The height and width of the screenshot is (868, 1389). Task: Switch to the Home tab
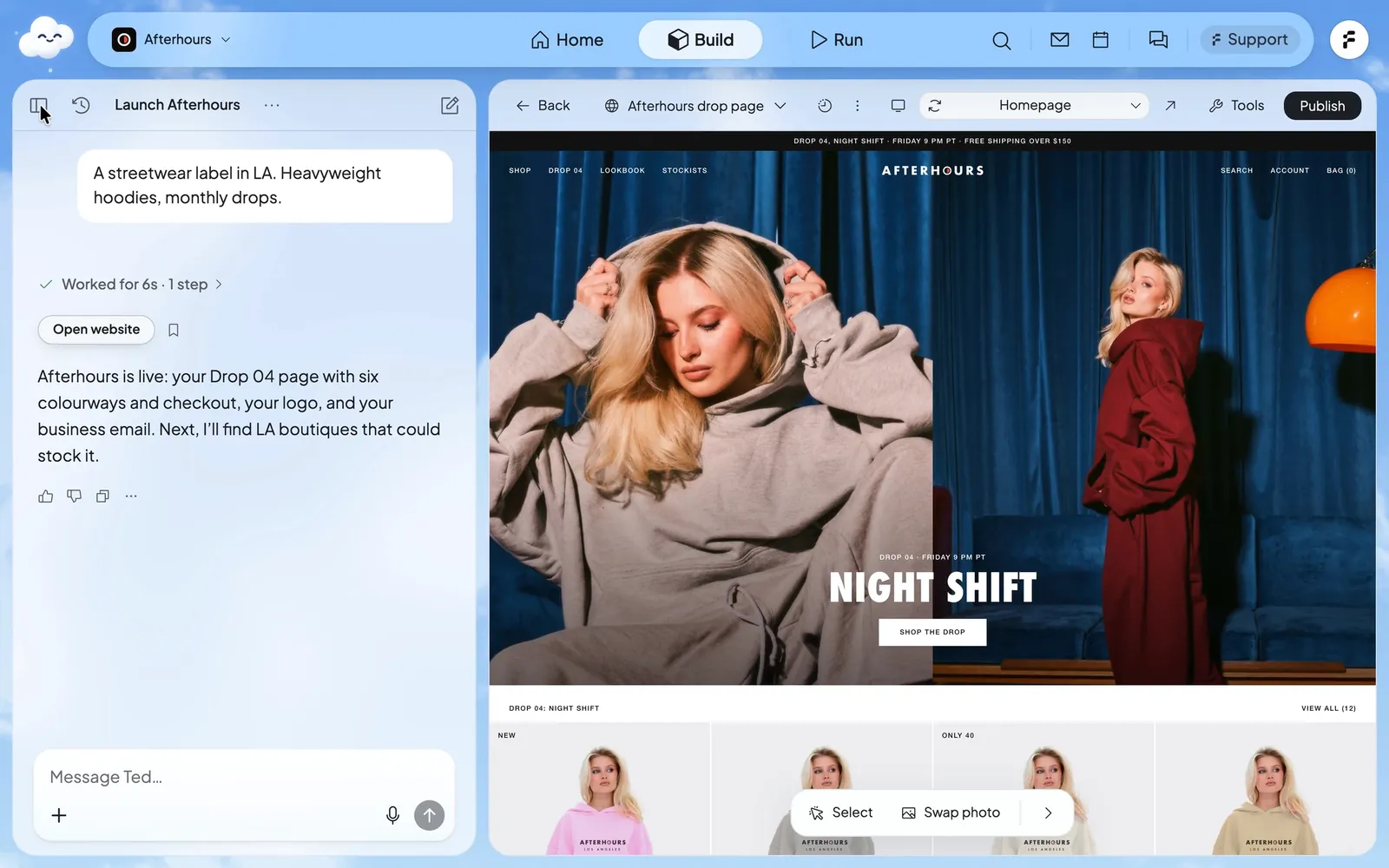567,40
